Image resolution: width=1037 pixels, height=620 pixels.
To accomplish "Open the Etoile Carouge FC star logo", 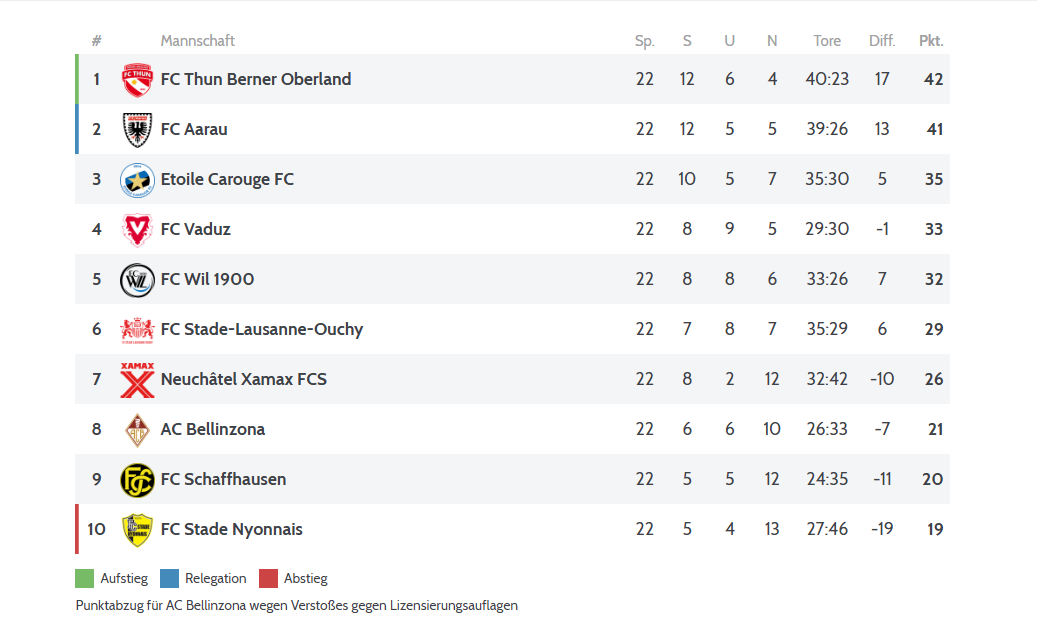I will [137, 180].
